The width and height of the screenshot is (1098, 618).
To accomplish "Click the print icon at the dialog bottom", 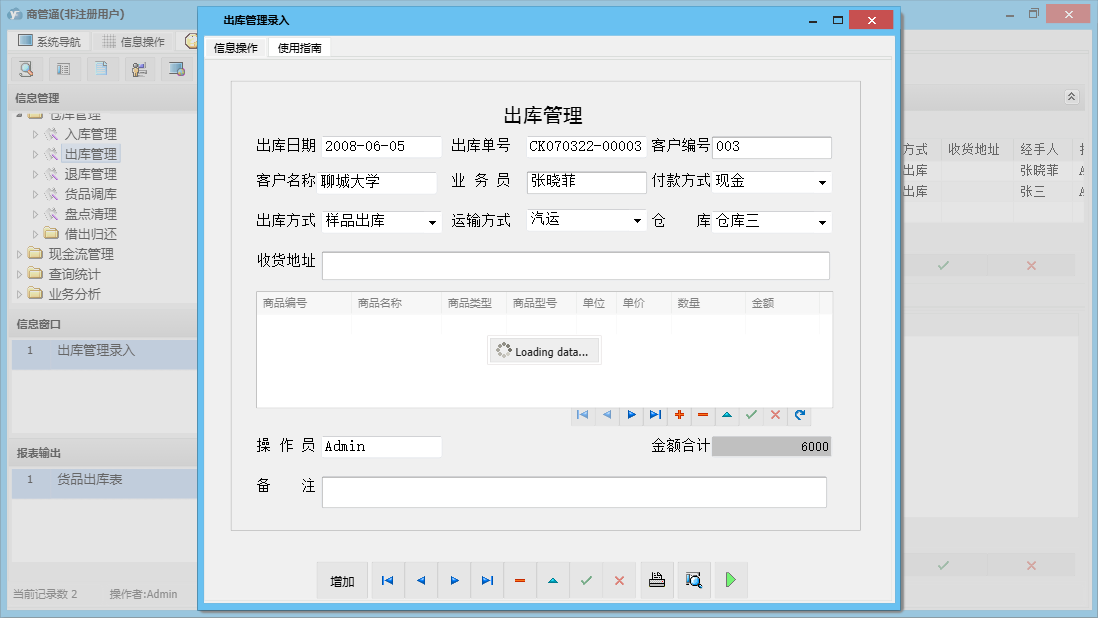I will [x=657, y=580].
